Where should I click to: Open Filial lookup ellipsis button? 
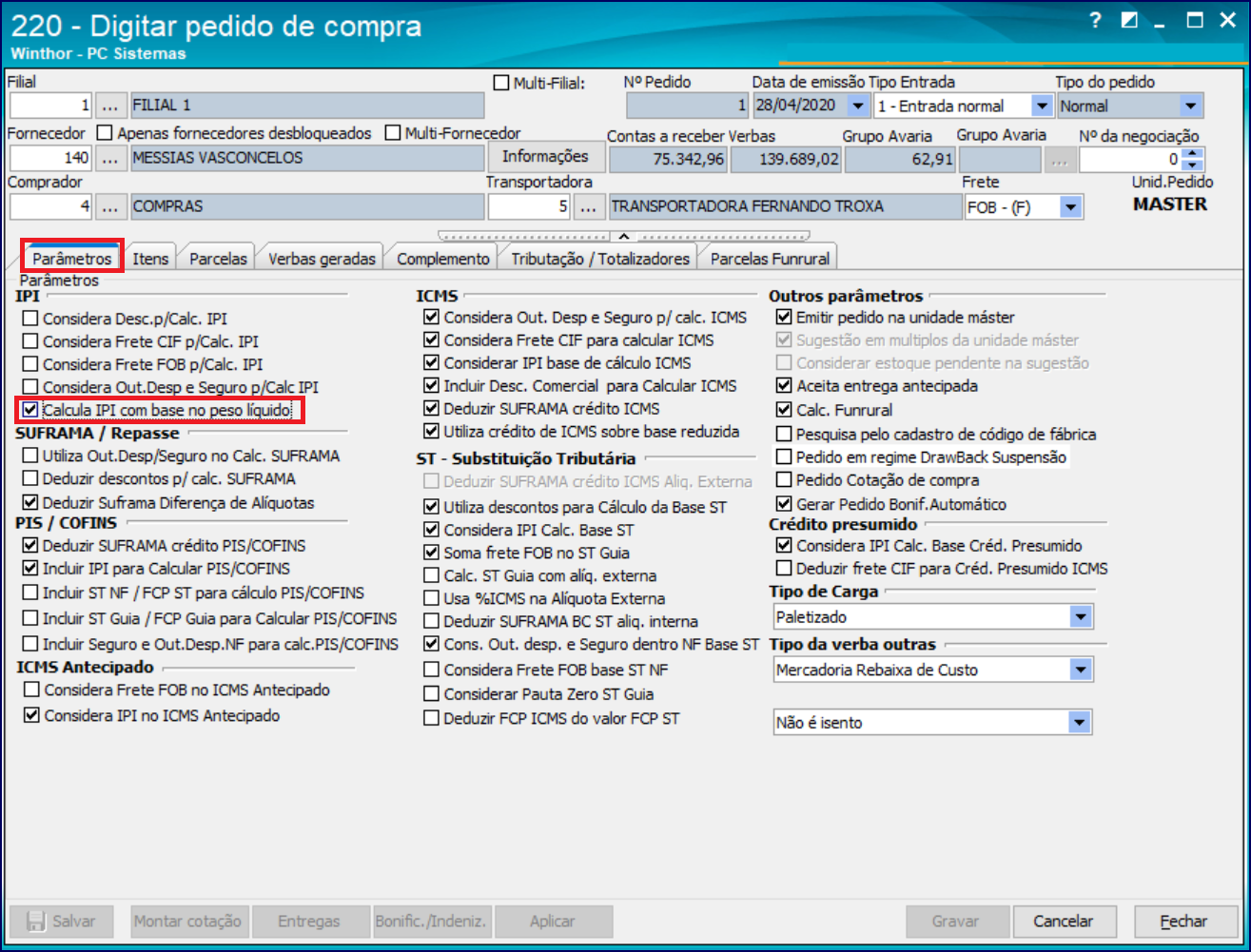coord(111,106)
